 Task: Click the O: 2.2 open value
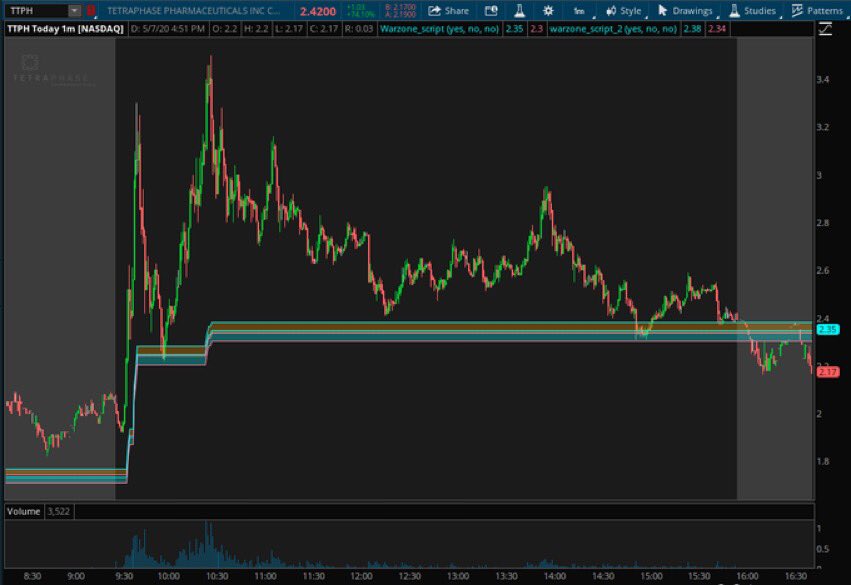tap(225, 29)
